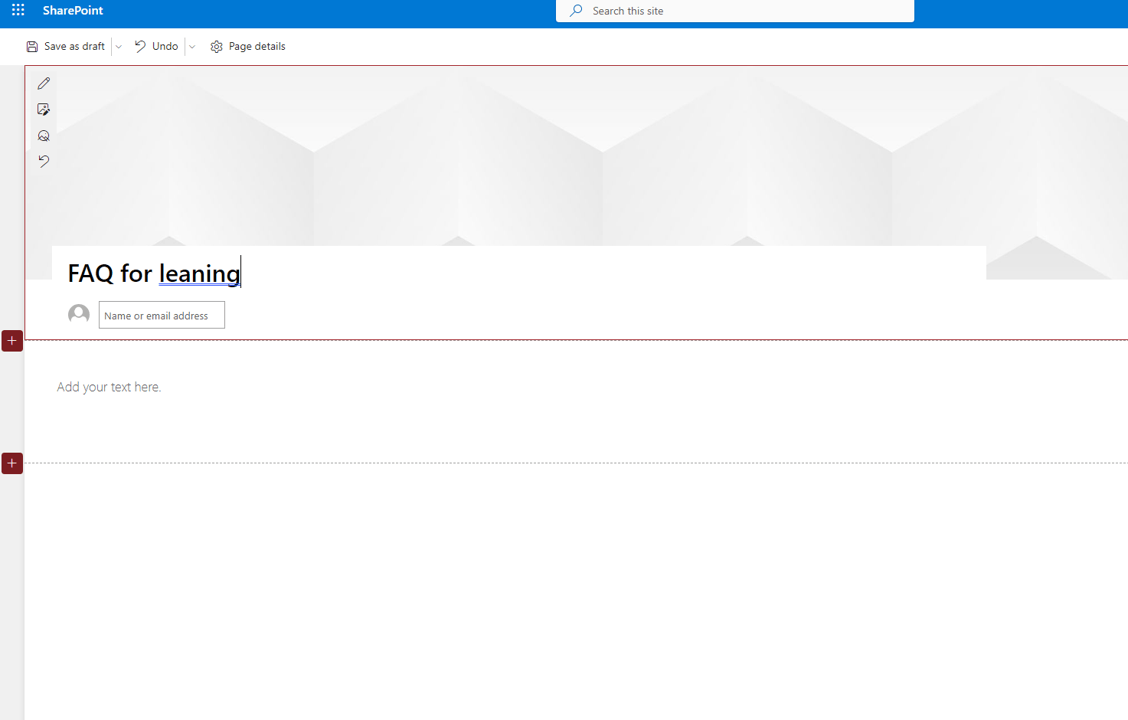Click the set focal point icon
1128x720 pixels.
coord(44,135)
